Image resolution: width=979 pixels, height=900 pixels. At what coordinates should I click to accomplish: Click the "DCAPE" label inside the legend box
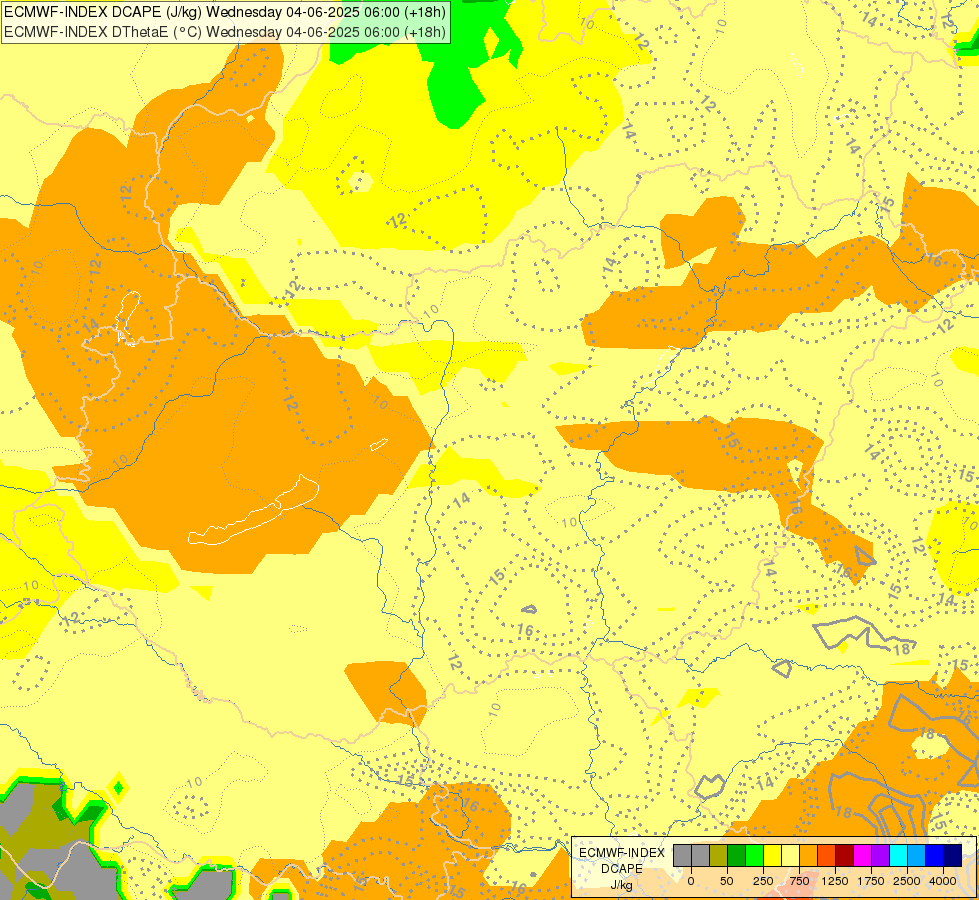pos(622,869)
